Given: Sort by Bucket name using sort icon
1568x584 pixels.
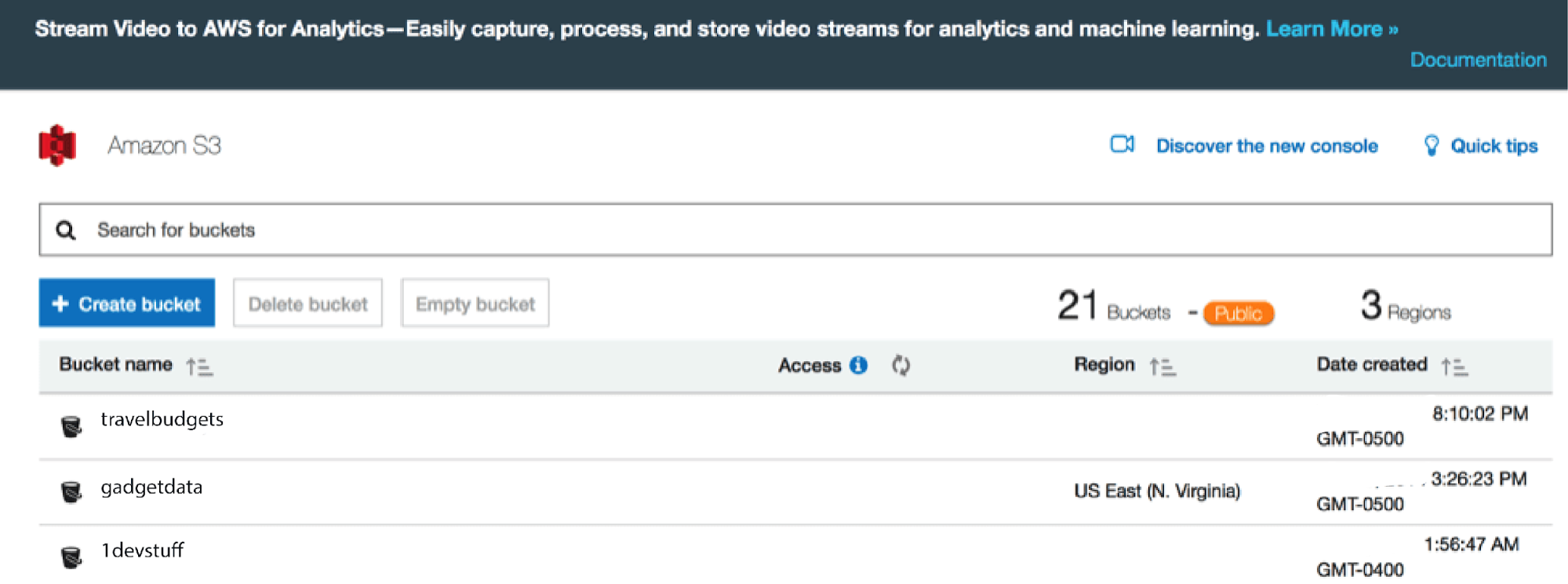Looking at the screenshot, I should pos(199,367).
